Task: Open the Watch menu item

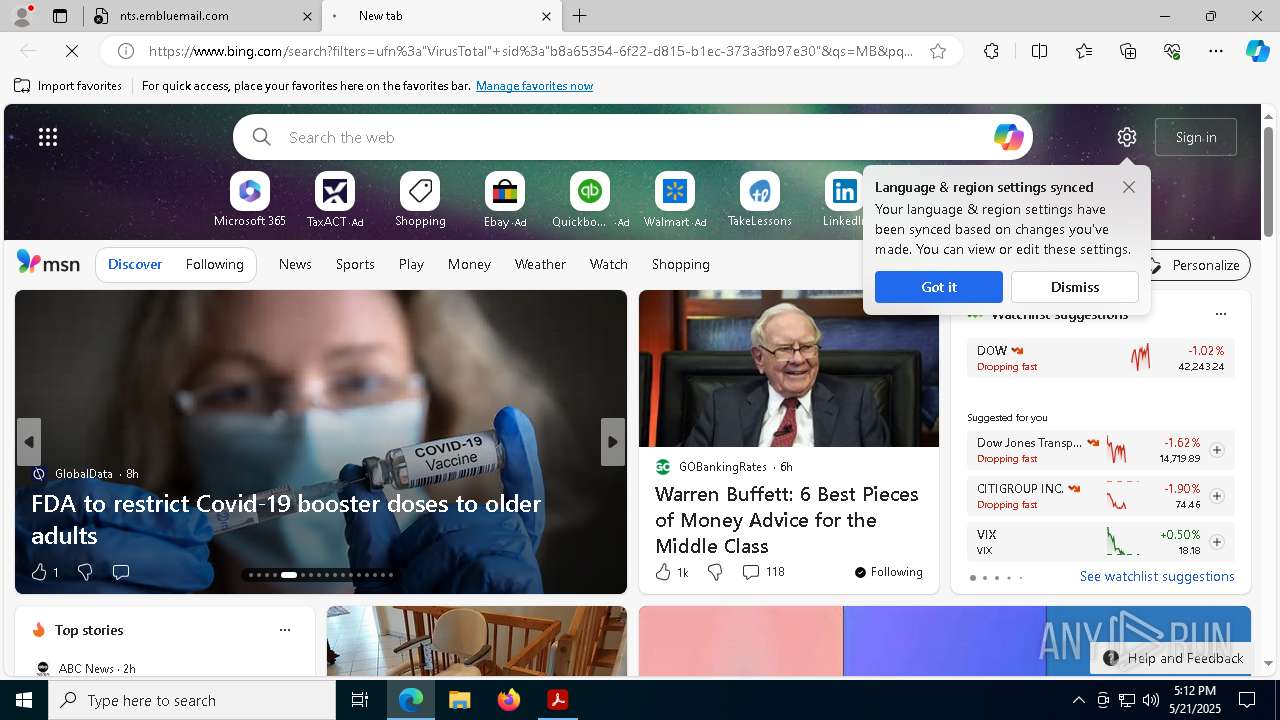Action: (609, 264)
